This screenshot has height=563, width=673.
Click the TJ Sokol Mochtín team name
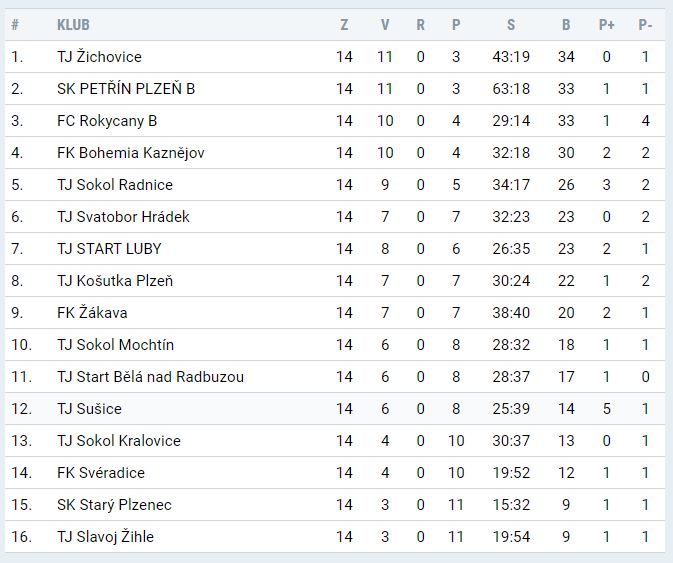click(115, 345)
